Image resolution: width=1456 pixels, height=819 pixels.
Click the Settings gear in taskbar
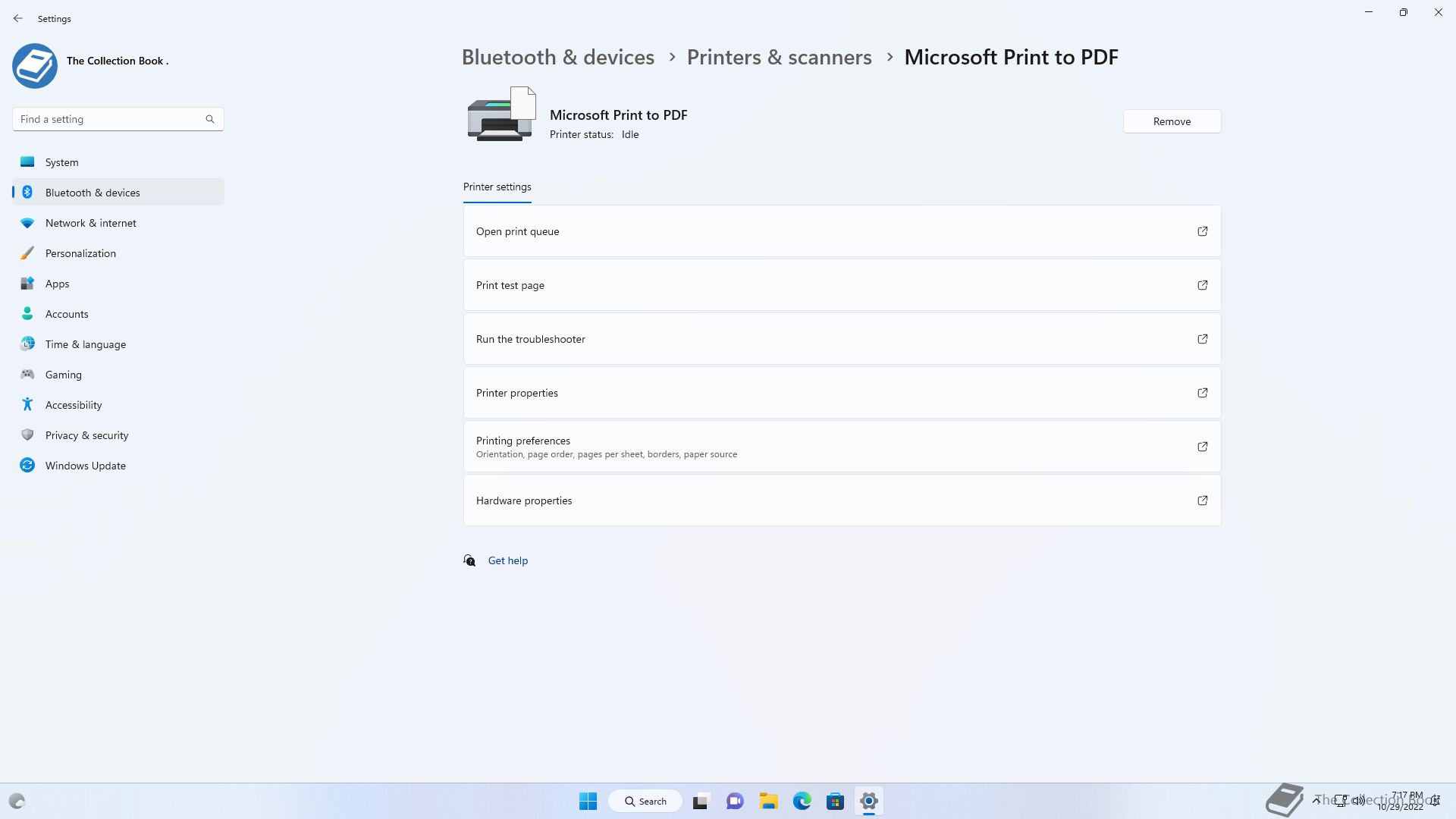tap(869, 801)
